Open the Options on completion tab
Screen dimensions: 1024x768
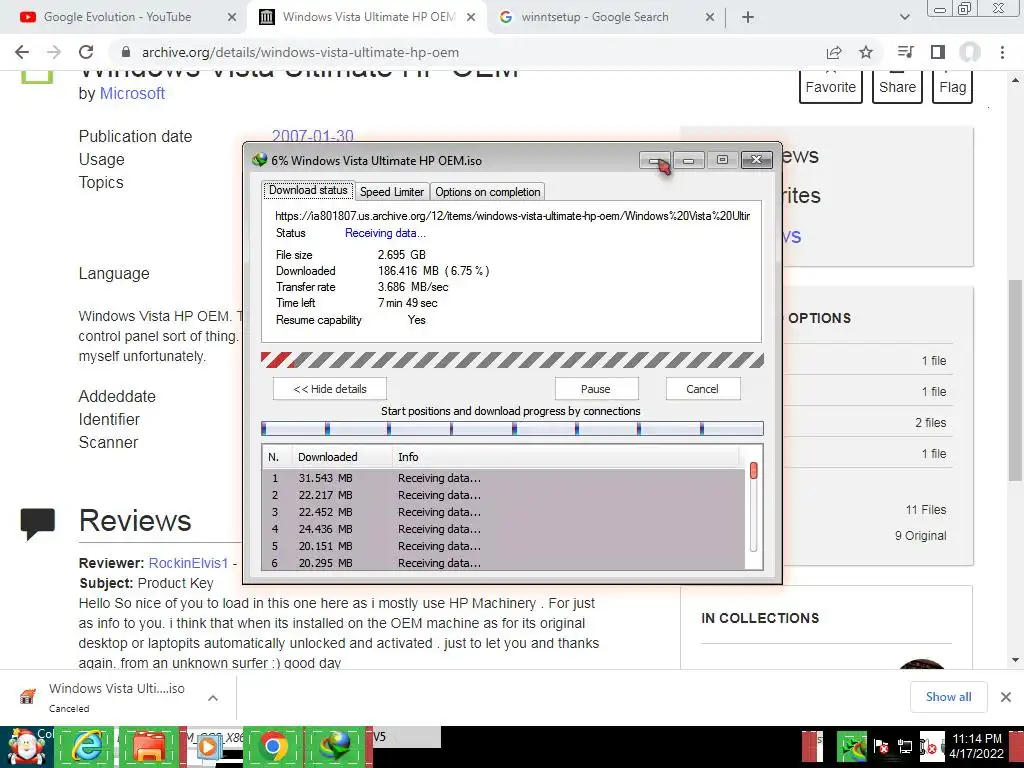[x=488, y=191]
